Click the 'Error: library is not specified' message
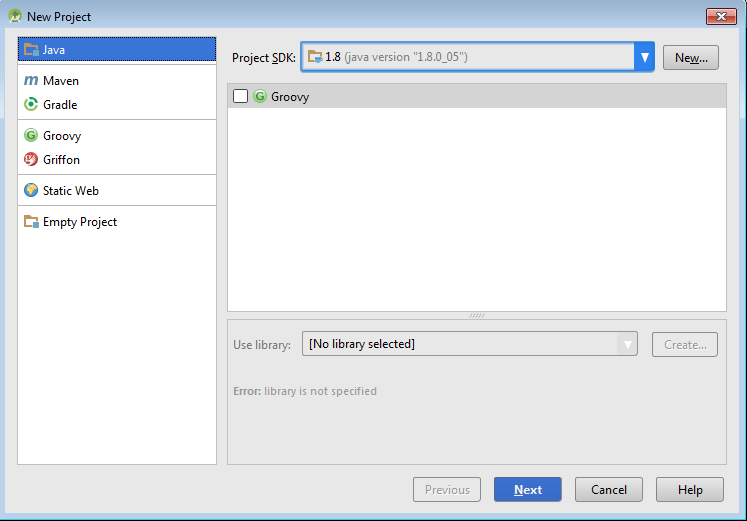The height and width of the screenshot is (521, 747). click(305, 391)
